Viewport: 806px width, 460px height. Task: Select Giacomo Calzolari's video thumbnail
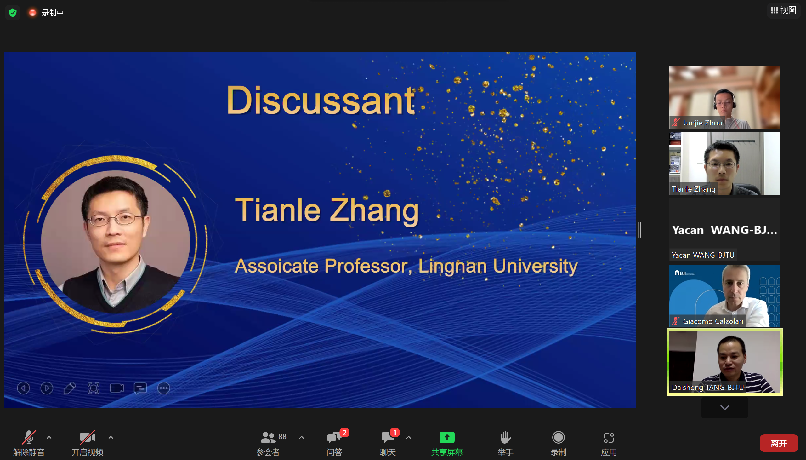[x=724, y=296]
